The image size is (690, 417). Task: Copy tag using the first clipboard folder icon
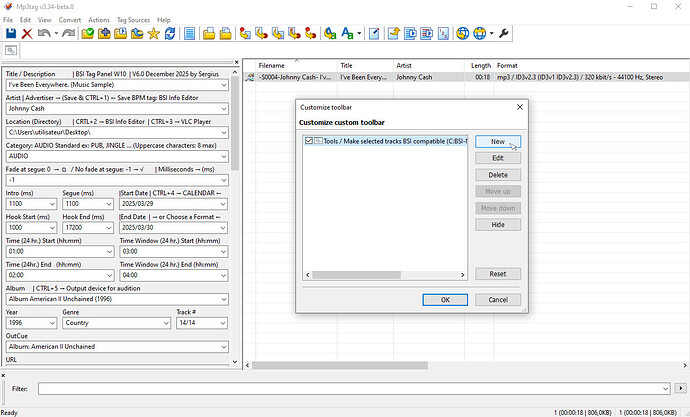click(x=209, y=33)
